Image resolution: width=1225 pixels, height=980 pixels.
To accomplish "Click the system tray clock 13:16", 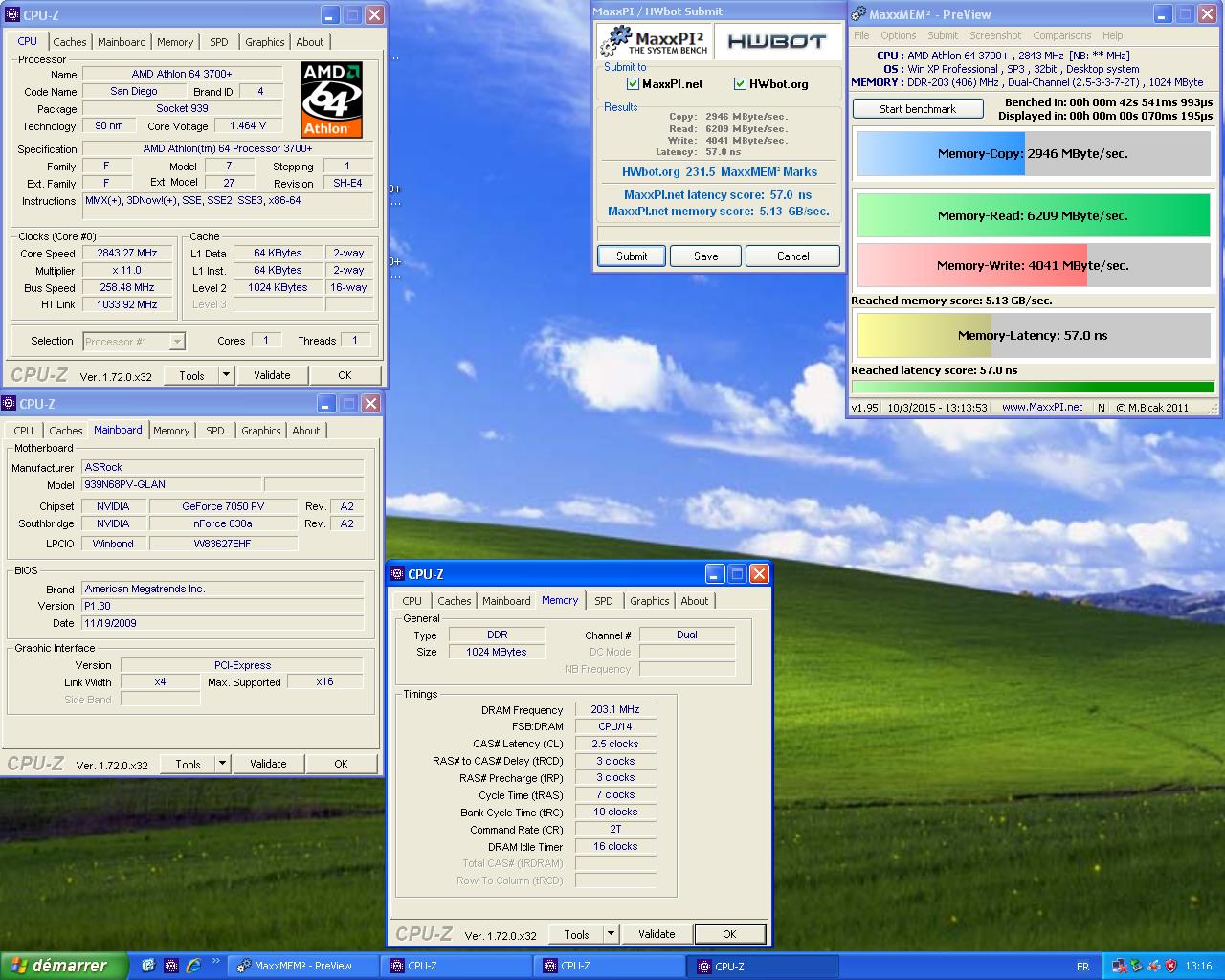I will (x=1198, y=967).
